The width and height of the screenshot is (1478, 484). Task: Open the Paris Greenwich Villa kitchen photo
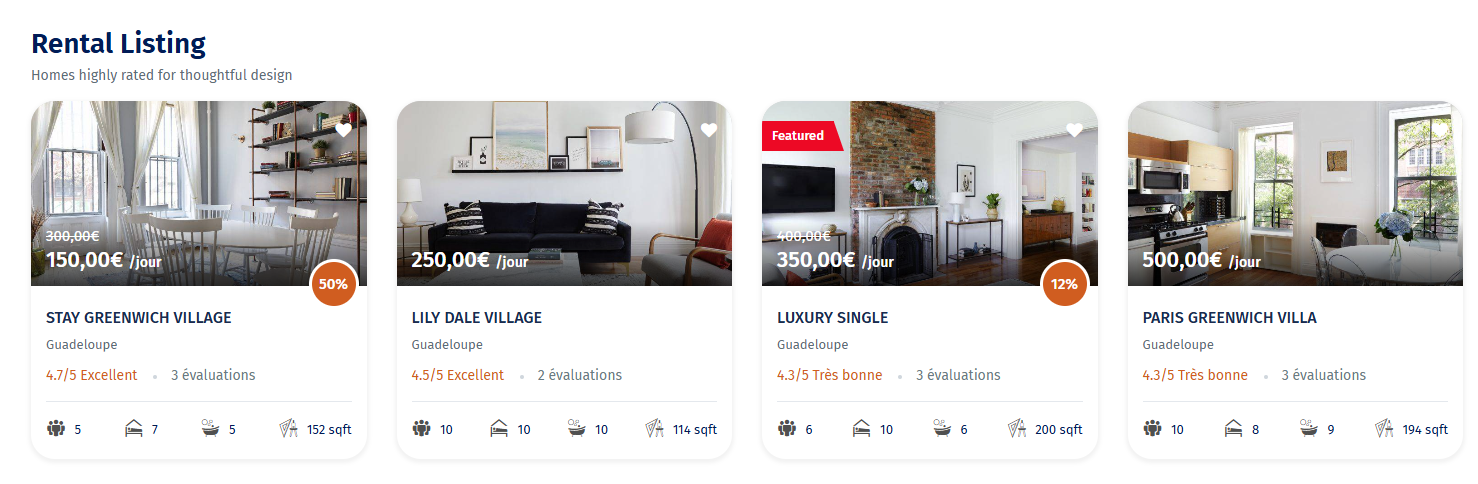point(1295,193)
